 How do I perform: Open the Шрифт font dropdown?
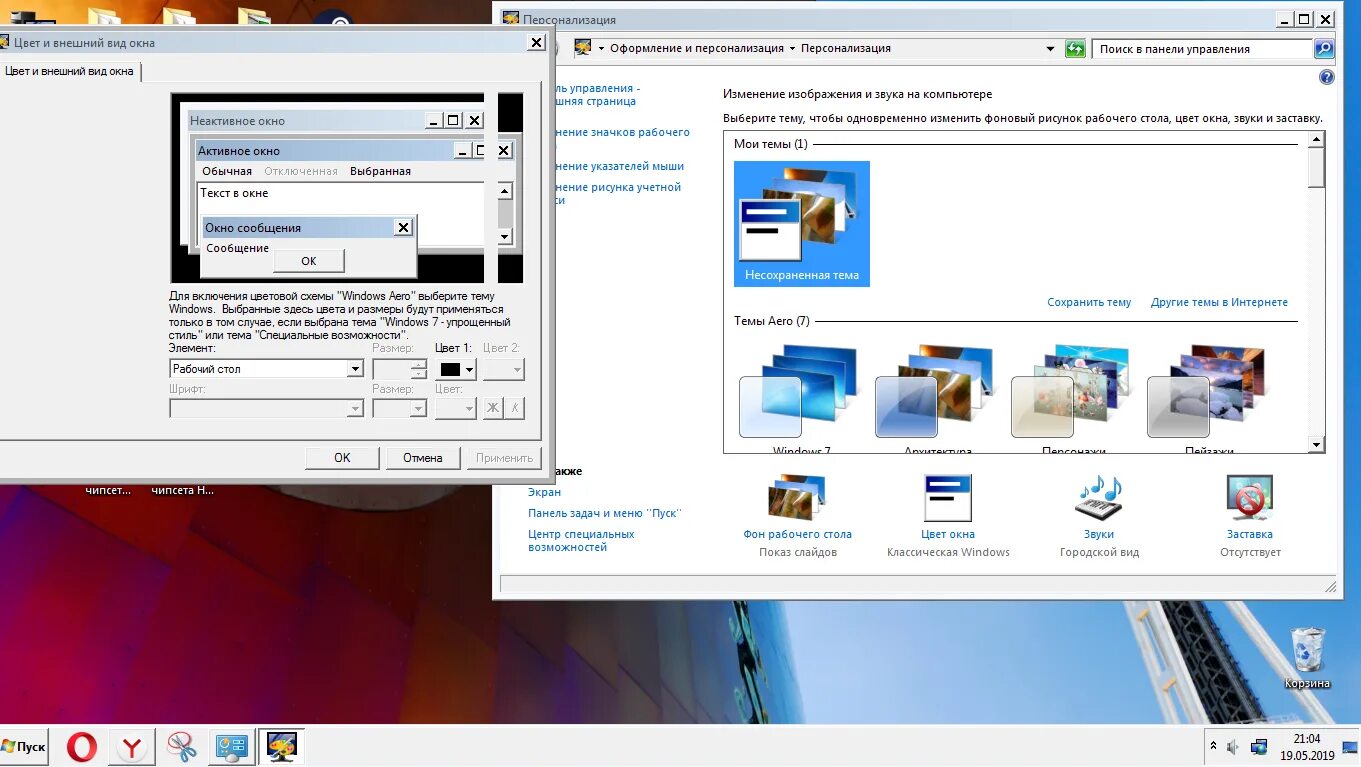click(x=266, y=408)
